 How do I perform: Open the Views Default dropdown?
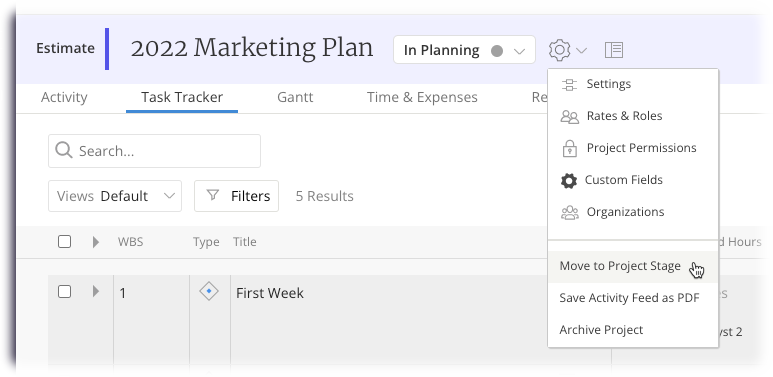pos(115,196)
